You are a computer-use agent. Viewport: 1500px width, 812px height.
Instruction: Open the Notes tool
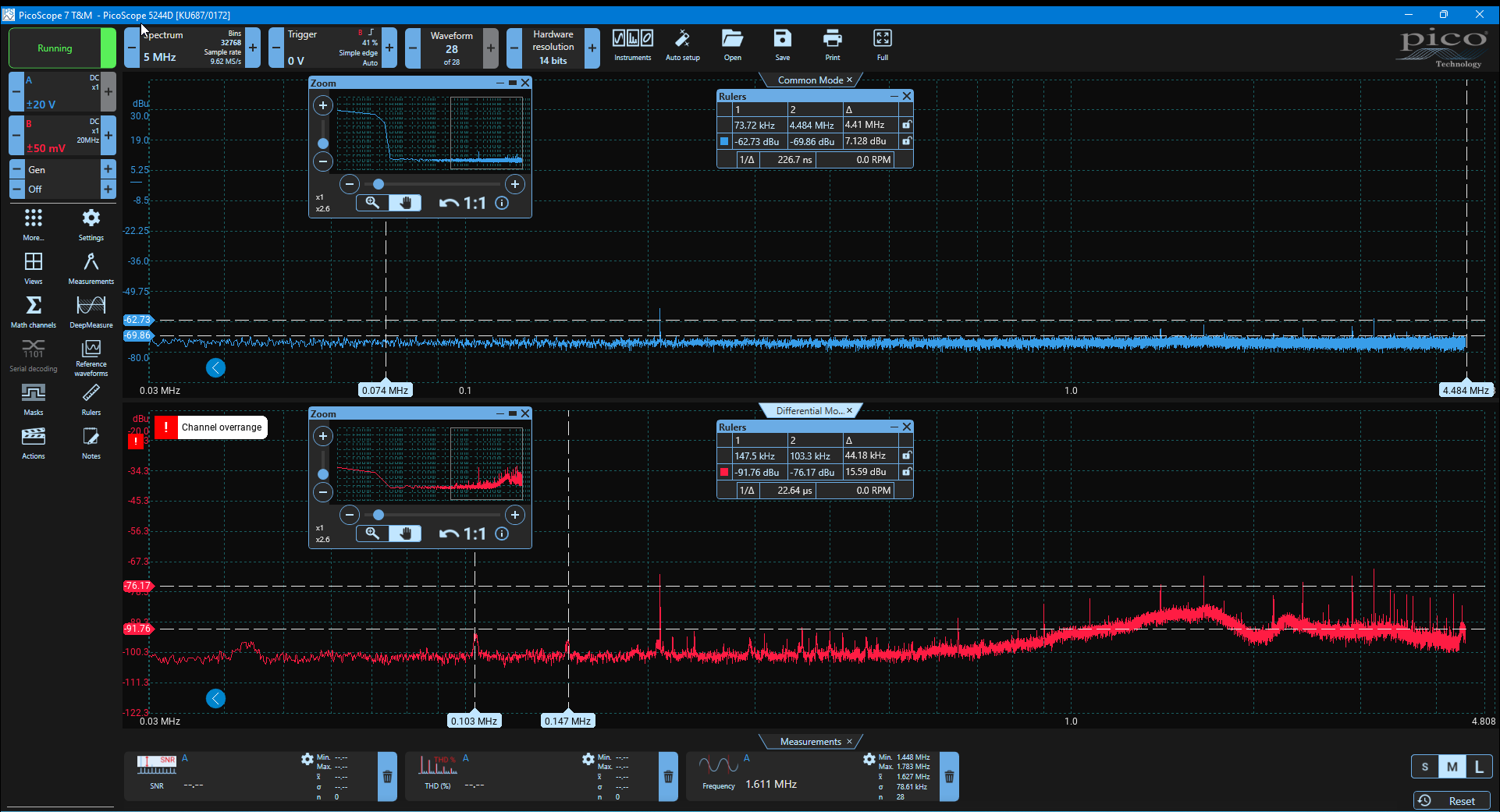click(91, 443)
